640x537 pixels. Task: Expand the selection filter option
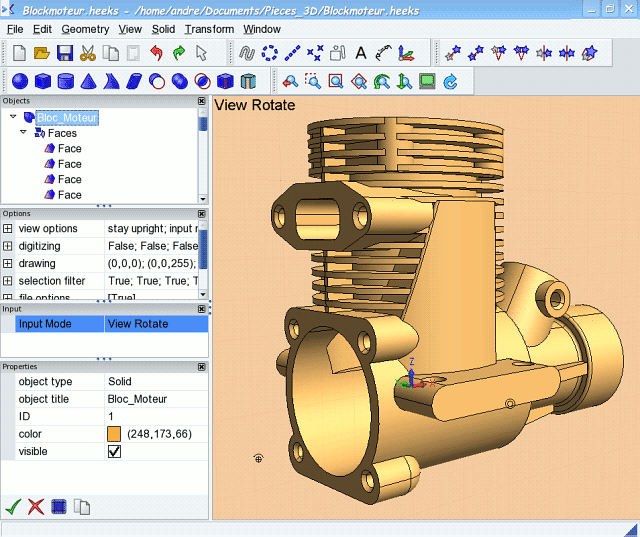pyautogui.click(x=8, y=281)
